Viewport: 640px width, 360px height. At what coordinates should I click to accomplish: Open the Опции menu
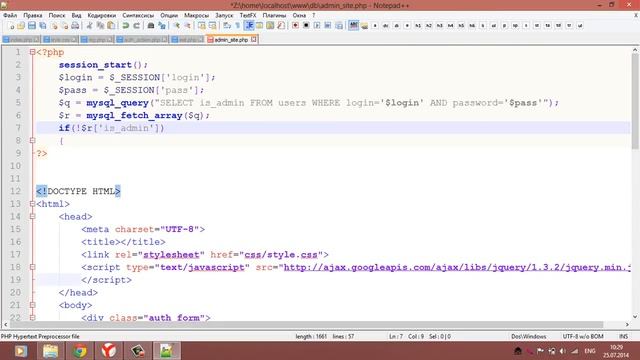169,16
